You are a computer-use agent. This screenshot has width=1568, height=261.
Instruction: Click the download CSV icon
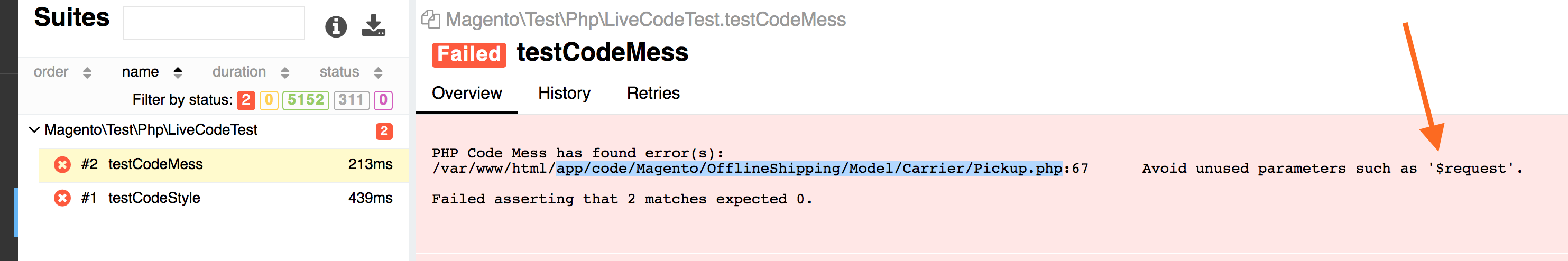[373, 25]
